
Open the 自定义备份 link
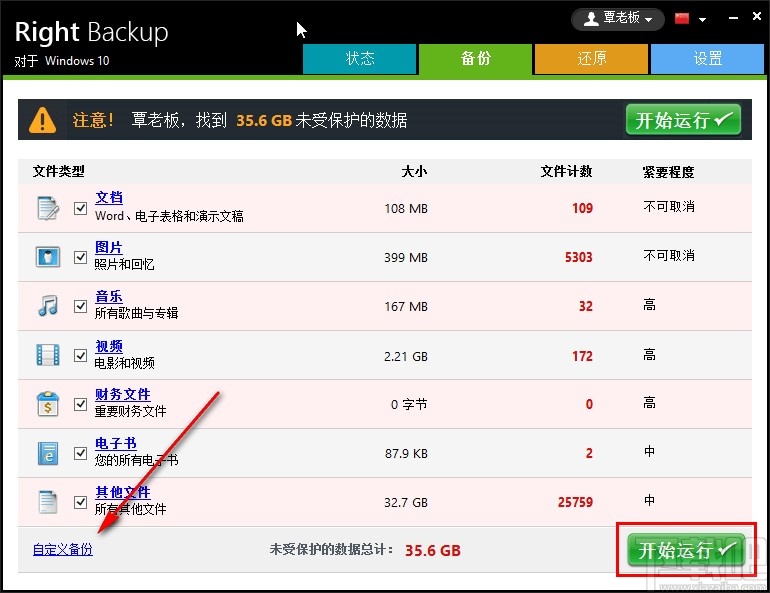coord(62,549)
